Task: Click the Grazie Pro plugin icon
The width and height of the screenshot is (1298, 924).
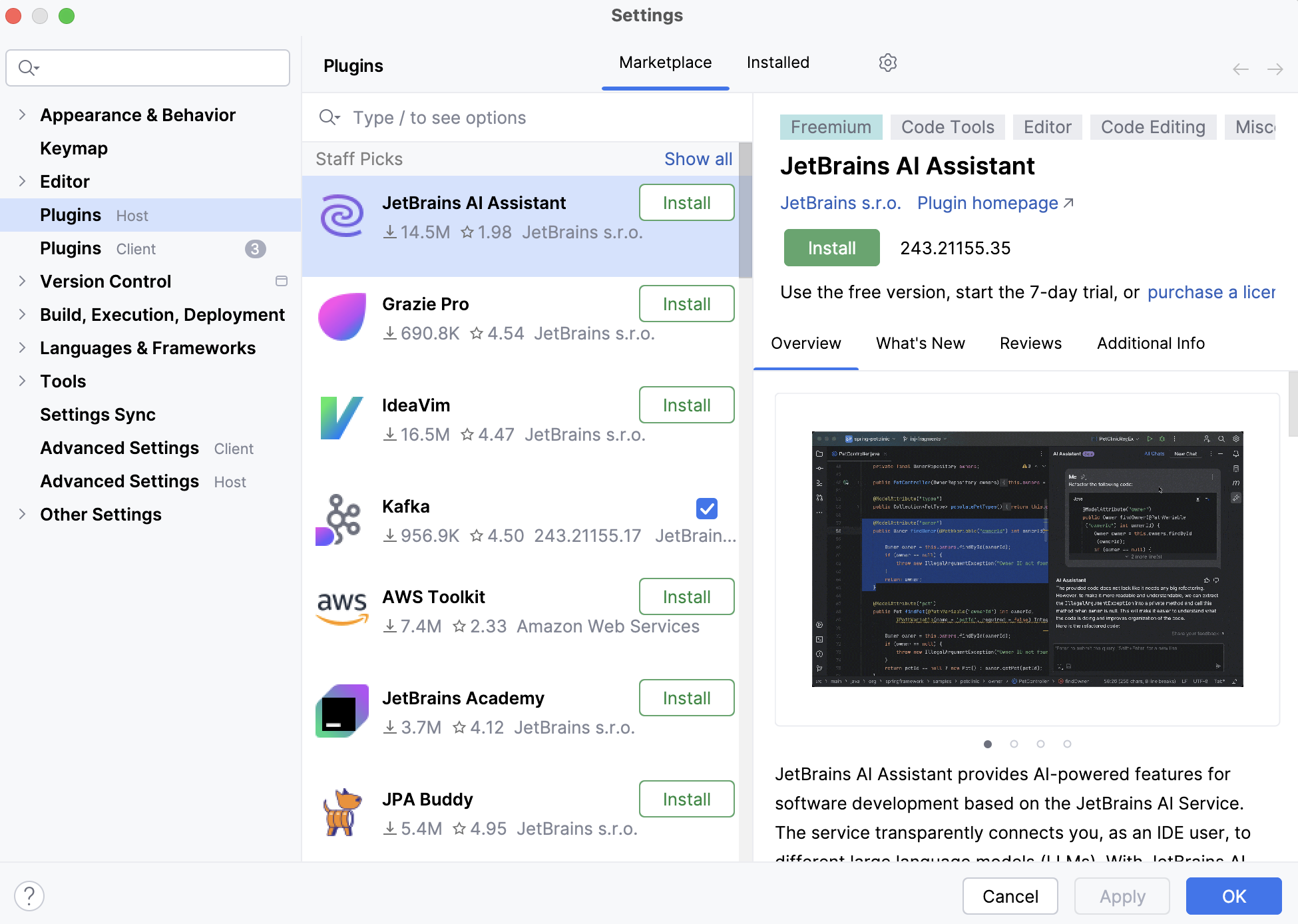Action: (342, 317)
